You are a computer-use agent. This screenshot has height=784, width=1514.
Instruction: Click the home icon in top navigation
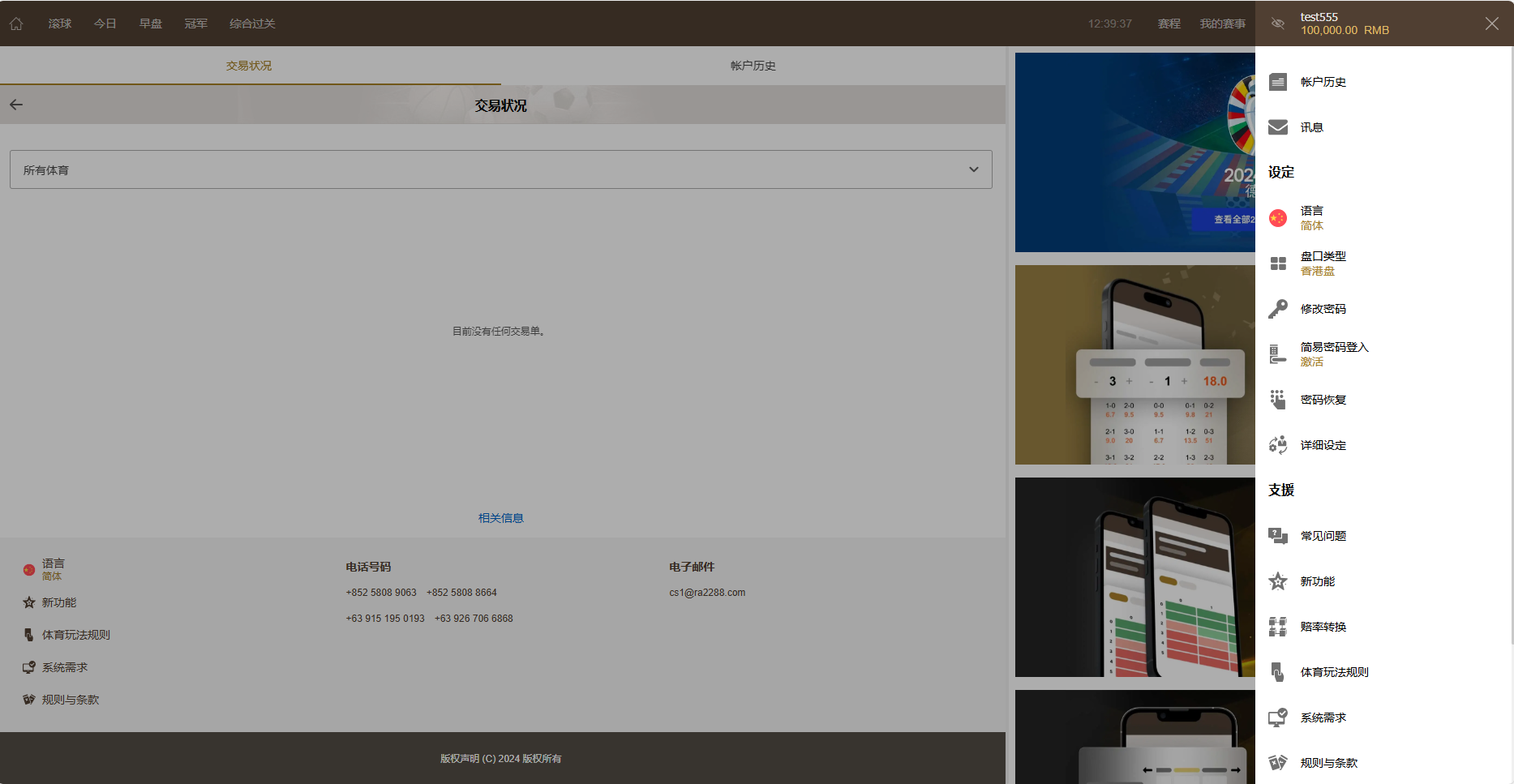tap(16, 24)
